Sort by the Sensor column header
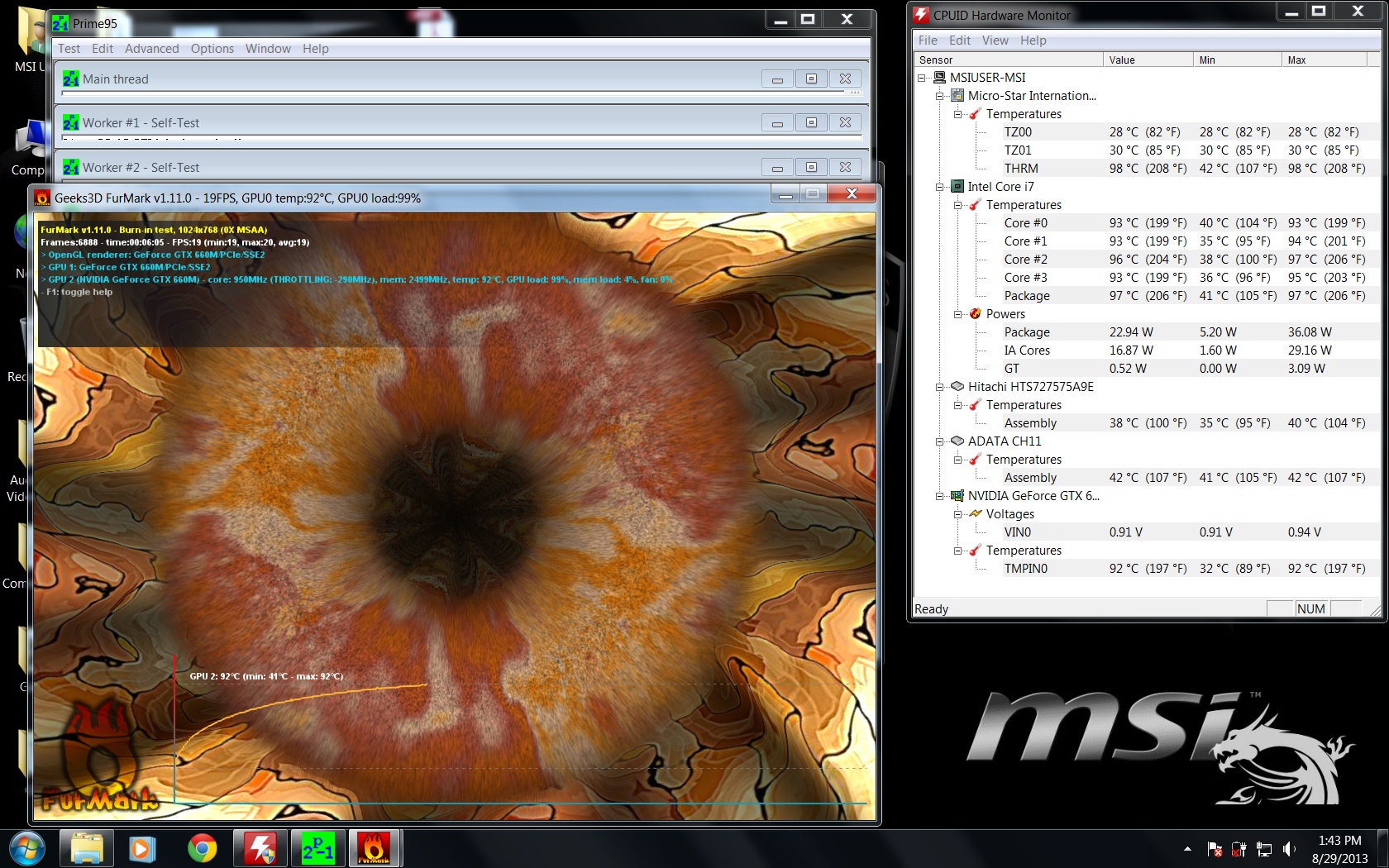The height and width of the screenshot is (868, 1389). [1008, 60]
